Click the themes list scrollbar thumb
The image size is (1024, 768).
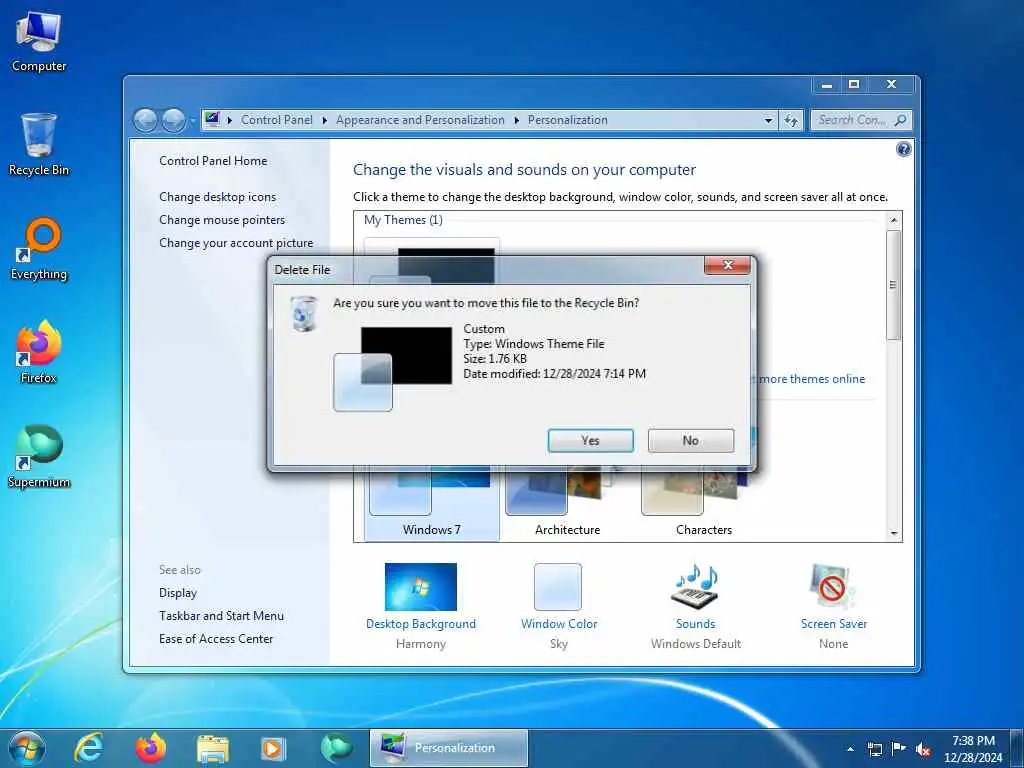(x=894, y=285)
